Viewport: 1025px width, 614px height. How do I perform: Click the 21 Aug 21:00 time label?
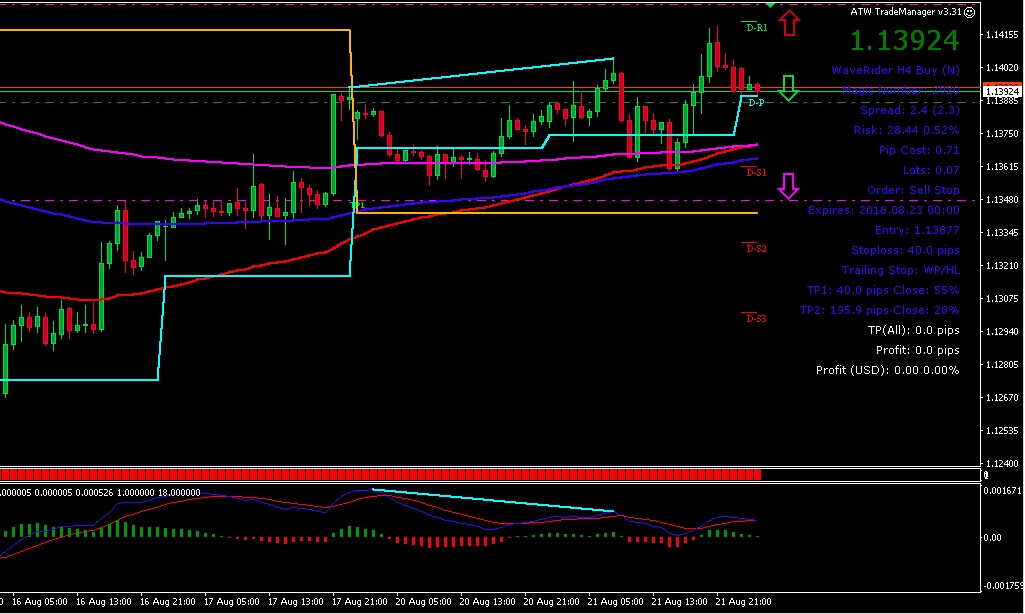tap(743, 602)
